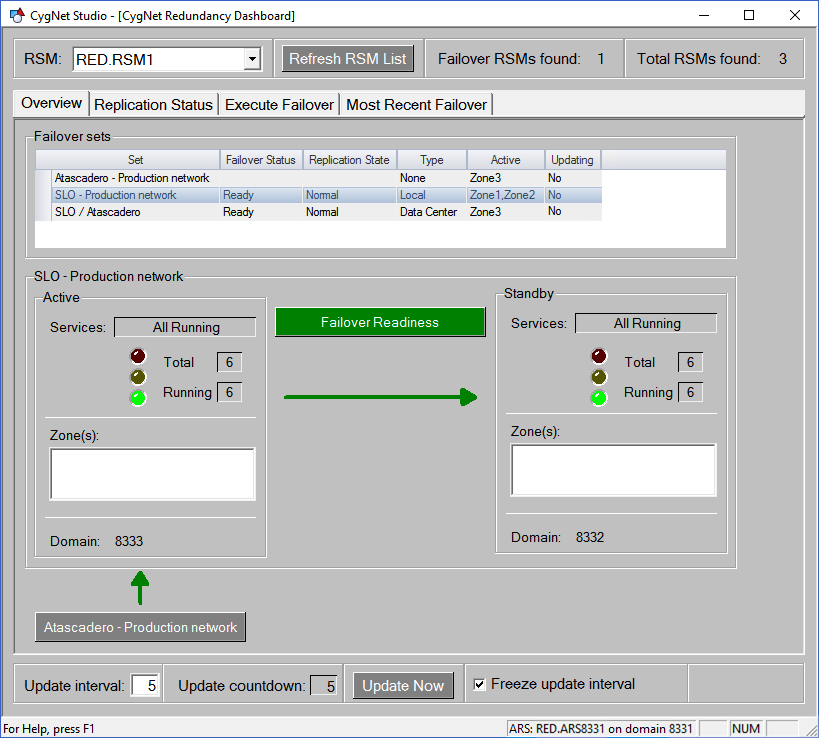Close the CygNet Studio window
819x738 pixels.
point(794,15)
